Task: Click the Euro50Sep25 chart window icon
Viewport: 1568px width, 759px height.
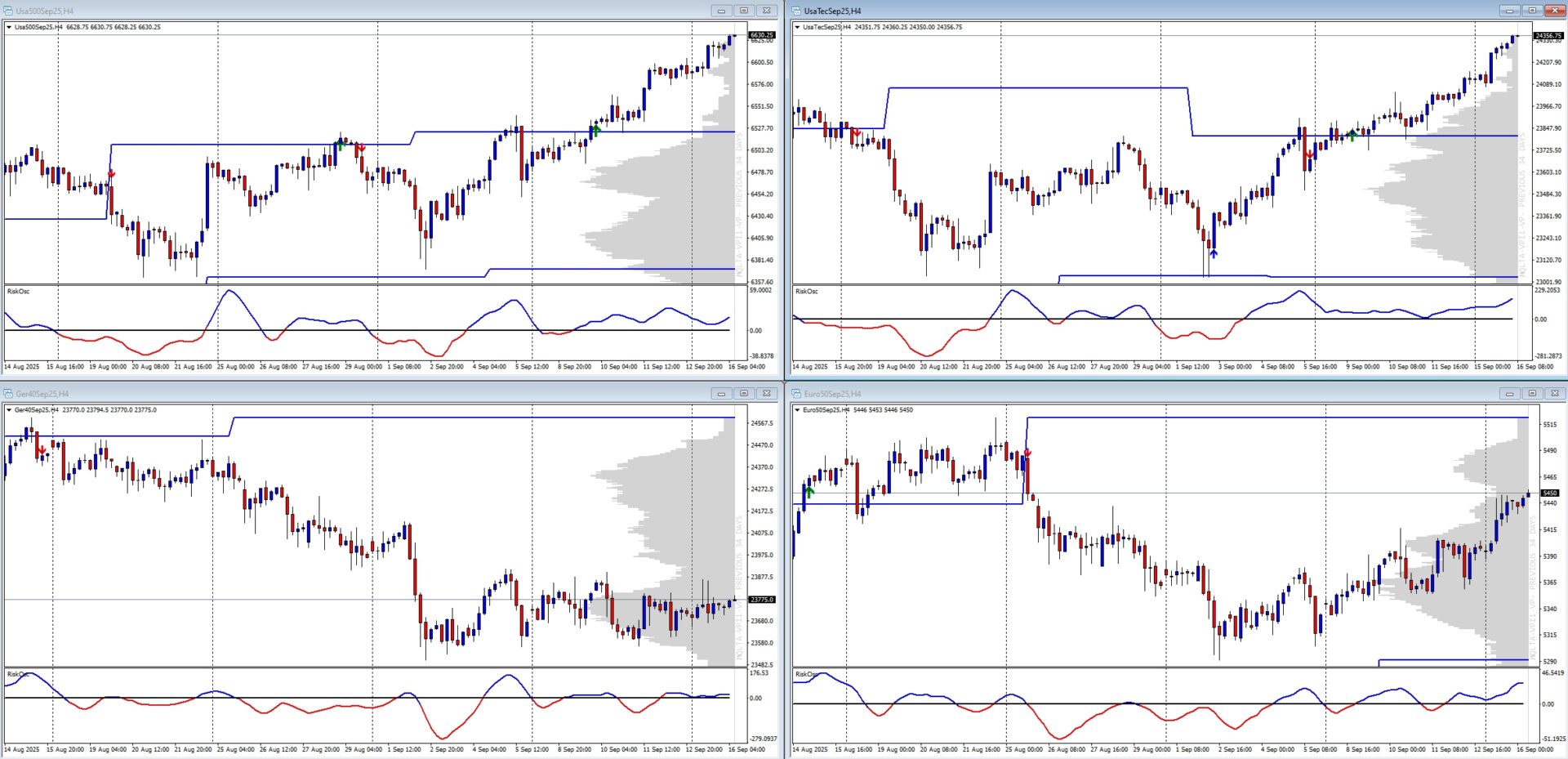Action: [x=796, y=394]
